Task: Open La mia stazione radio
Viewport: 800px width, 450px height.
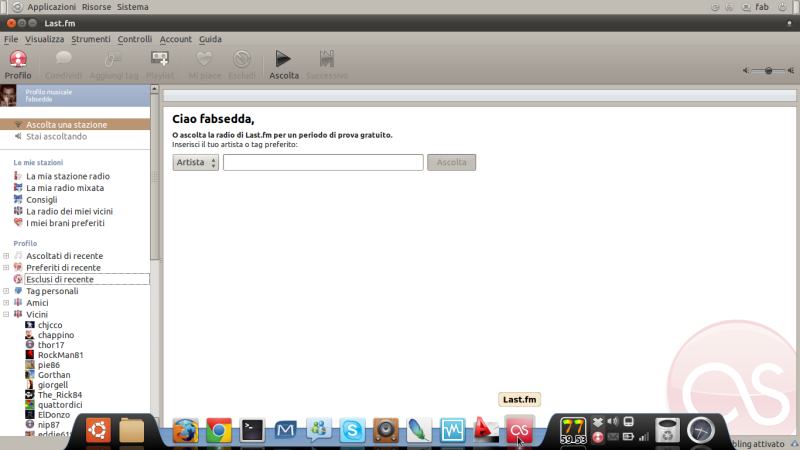Action: tap(68, 176)
